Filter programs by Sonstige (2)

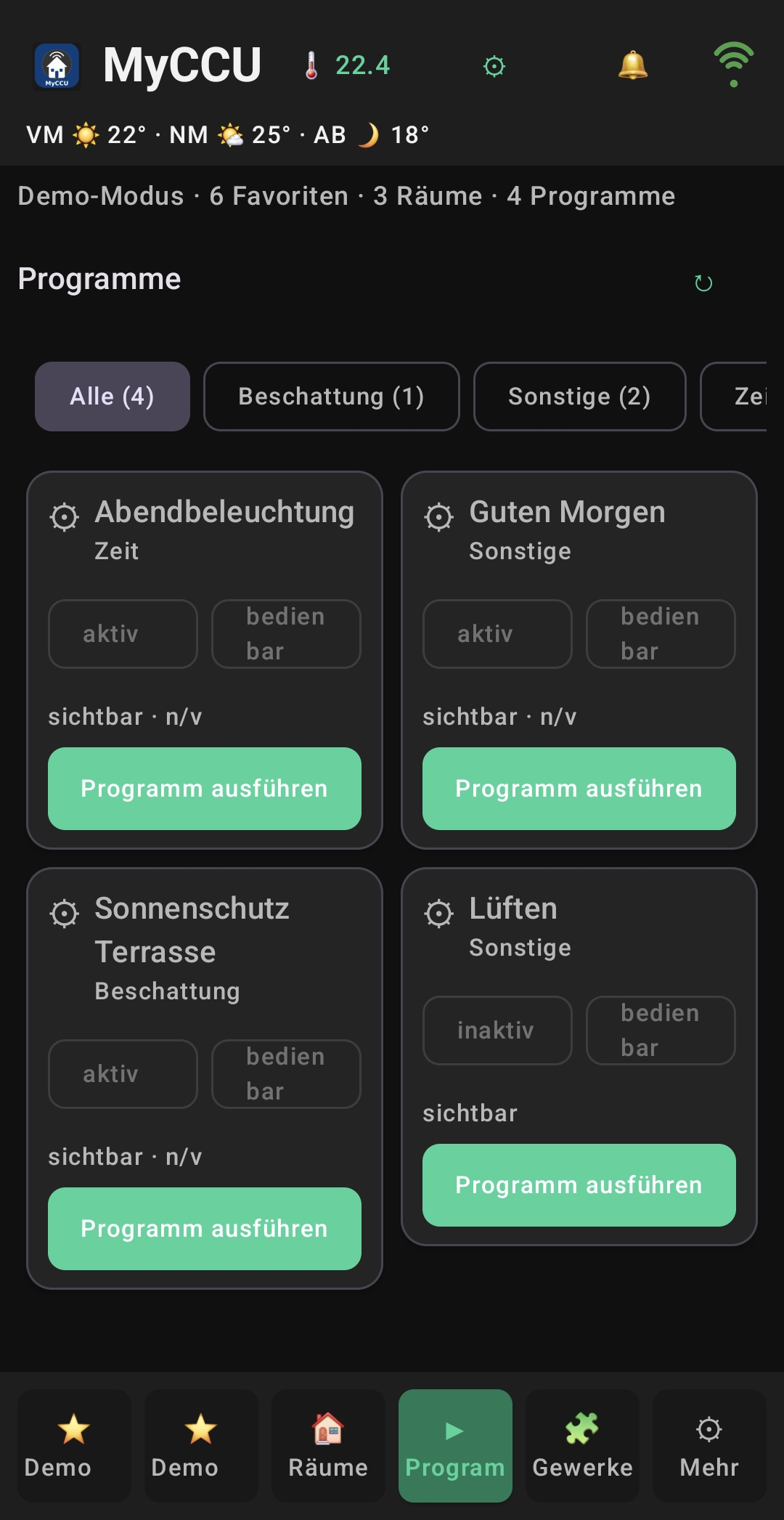(580, 397)
